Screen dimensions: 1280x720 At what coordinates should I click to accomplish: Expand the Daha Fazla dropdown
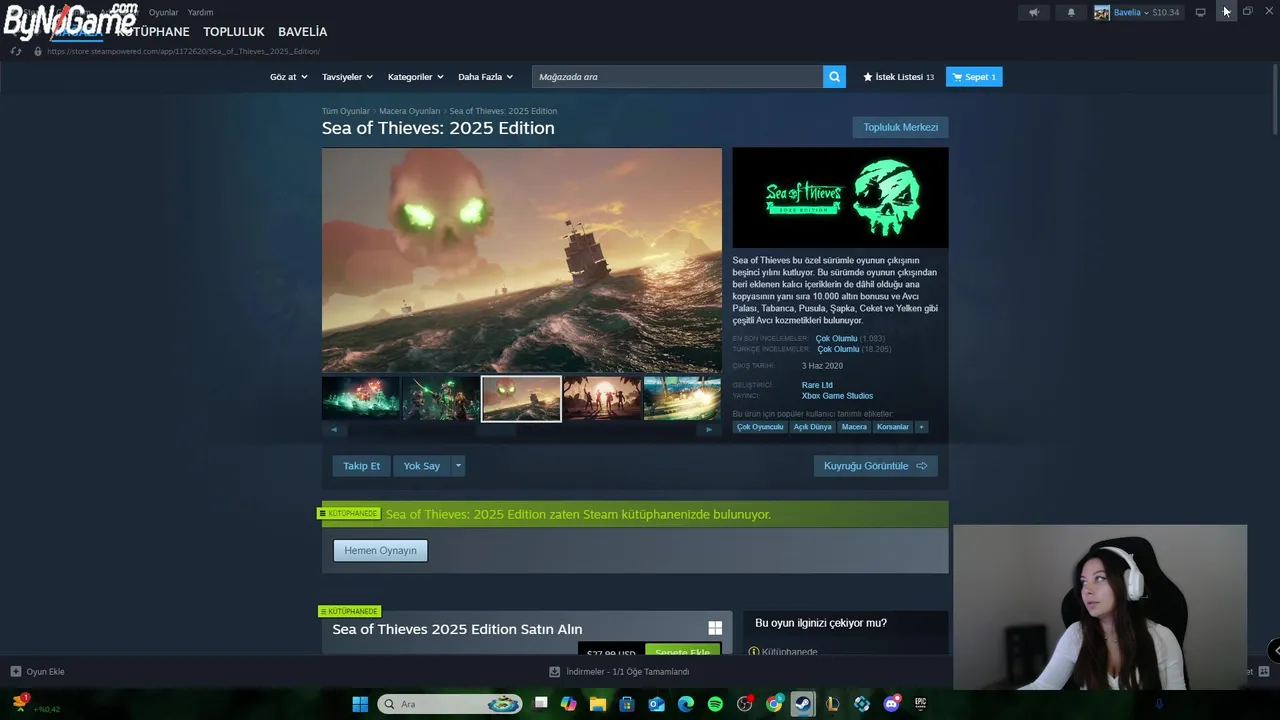485,77
